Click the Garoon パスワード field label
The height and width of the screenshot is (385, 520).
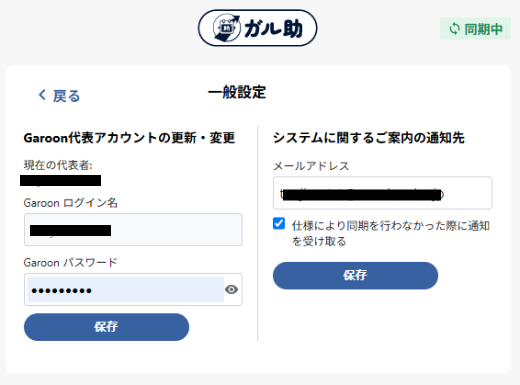[70, 263]
